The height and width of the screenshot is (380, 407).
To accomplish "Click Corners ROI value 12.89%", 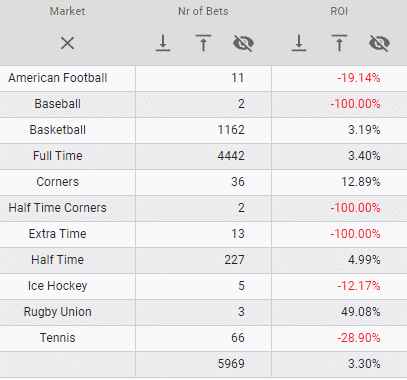I will [361, 182].
